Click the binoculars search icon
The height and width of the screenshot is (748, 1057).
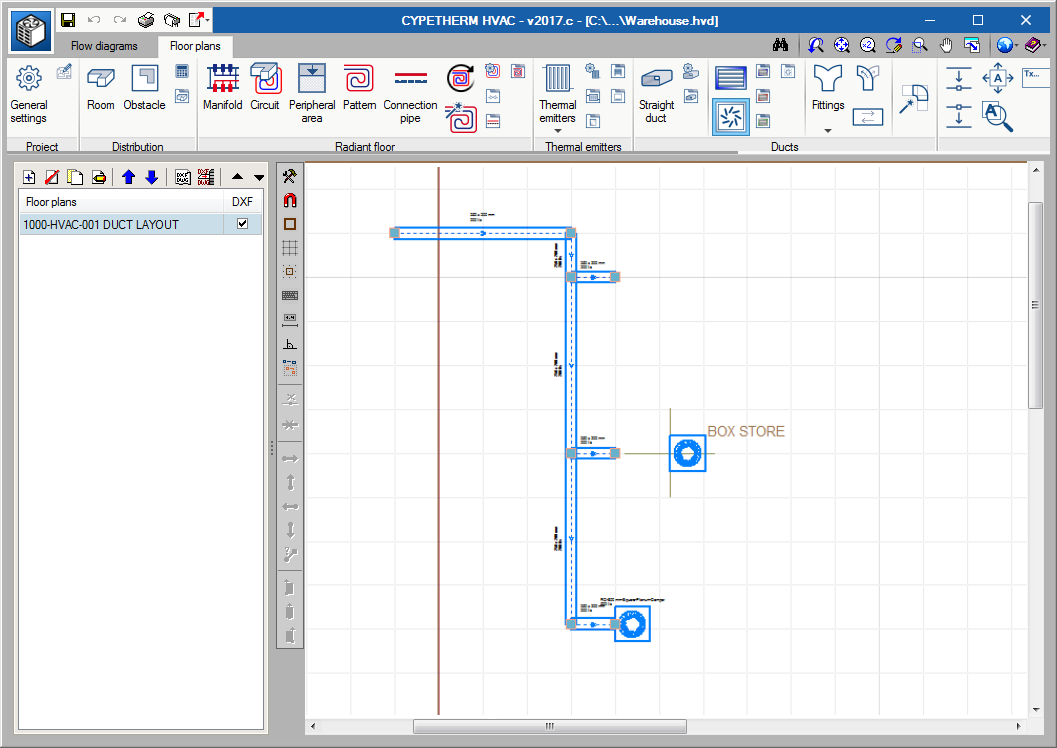pos(782,45)
